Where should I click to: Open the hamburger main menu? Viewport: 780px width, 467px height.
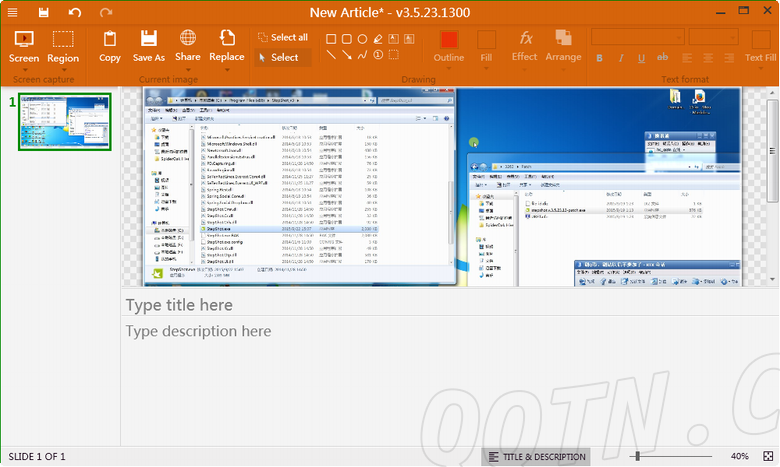[13, 12]
